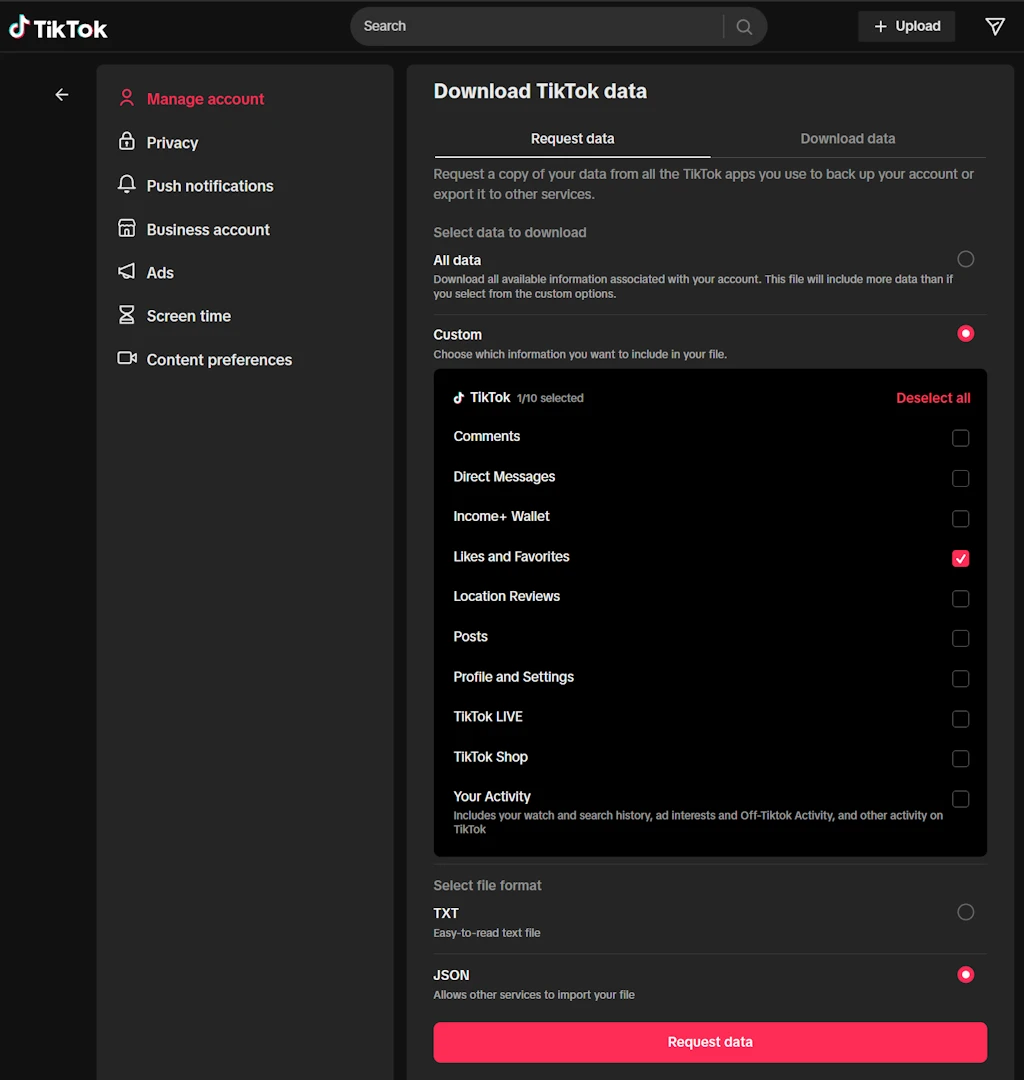Click the Request data button
Viewport: 1024px width, 1080px height.
(710, 1041)
